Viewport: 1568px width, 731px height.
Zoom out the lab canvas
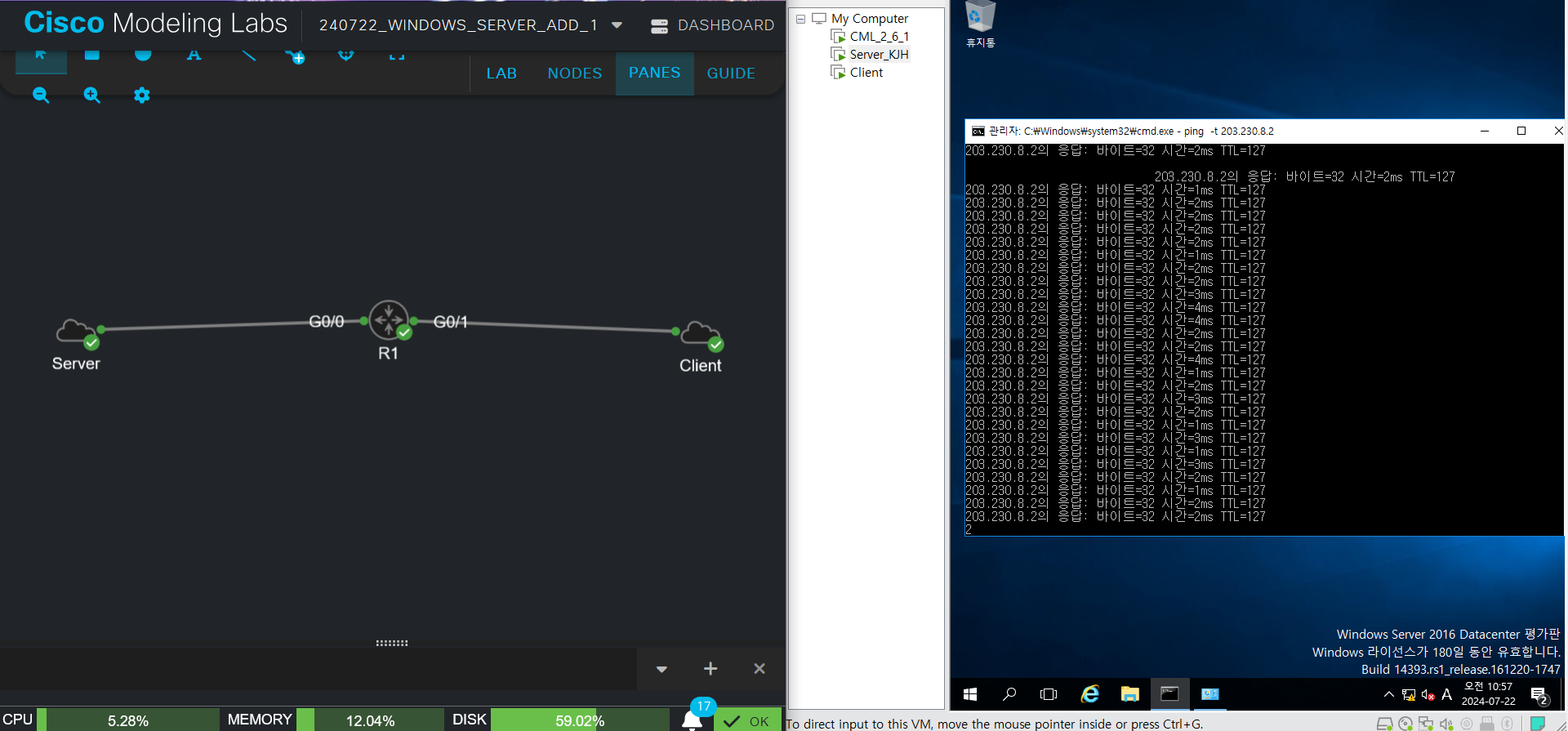[41, 96]
